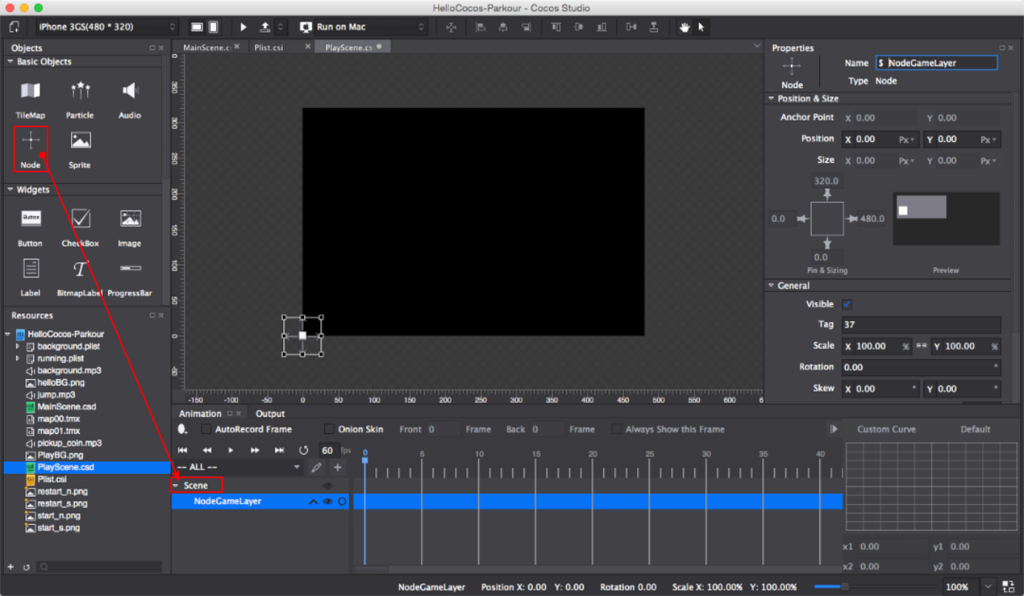Collapse the Basic Objects section
This screenshot has height=596, width=1024.
click(10, 61)
